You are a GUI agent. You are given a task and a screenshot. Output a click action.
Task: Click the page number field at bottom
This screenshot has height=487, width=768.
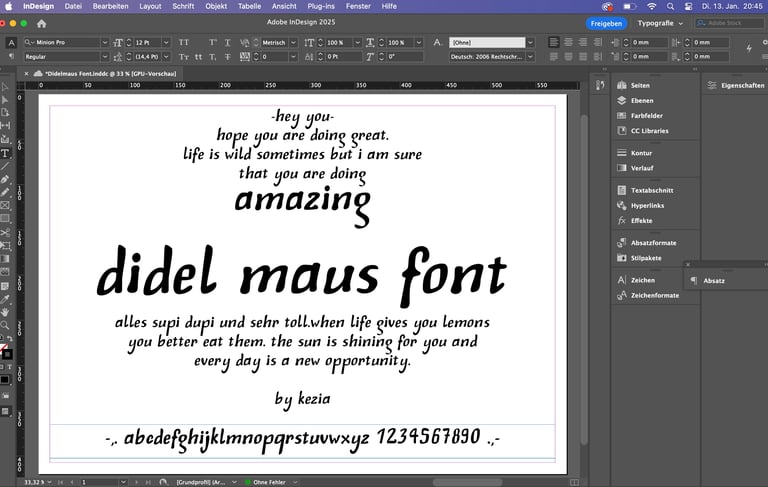pyautogui.click(x=99, y=482)
